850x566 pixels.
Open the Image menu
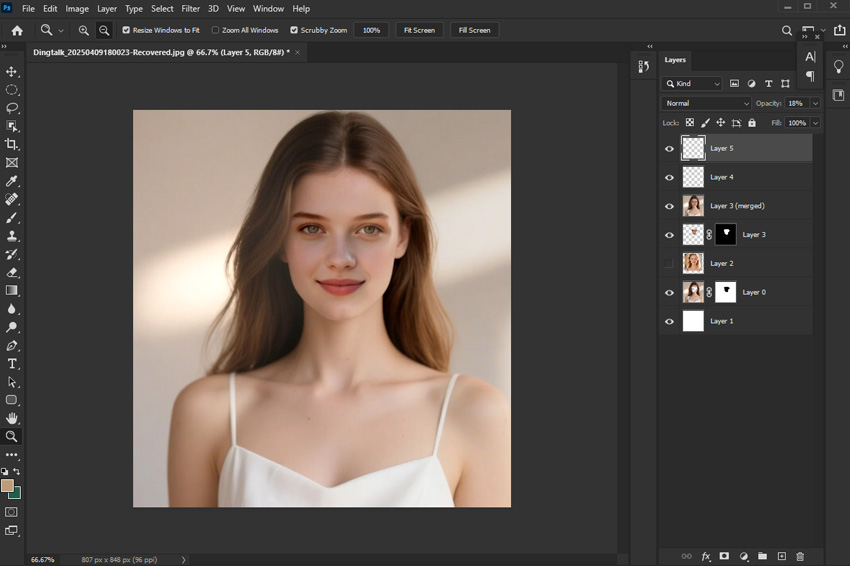[x=77, y=9]
